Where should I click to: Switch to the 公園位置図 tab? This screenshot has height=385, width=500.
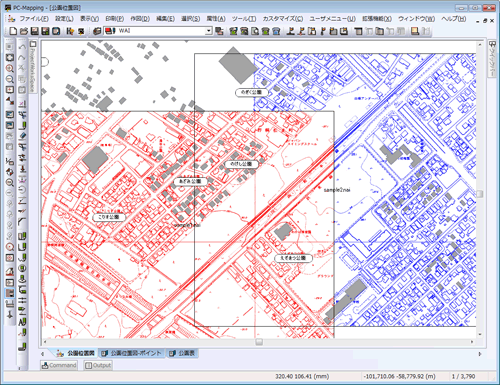[x=76, y=353]
